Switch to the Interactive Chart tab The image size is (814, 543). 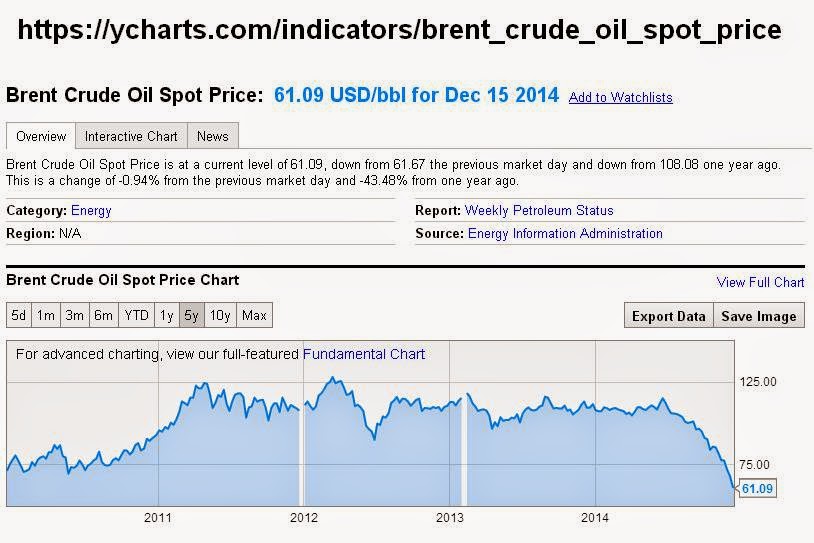click(x=131, y=136)
